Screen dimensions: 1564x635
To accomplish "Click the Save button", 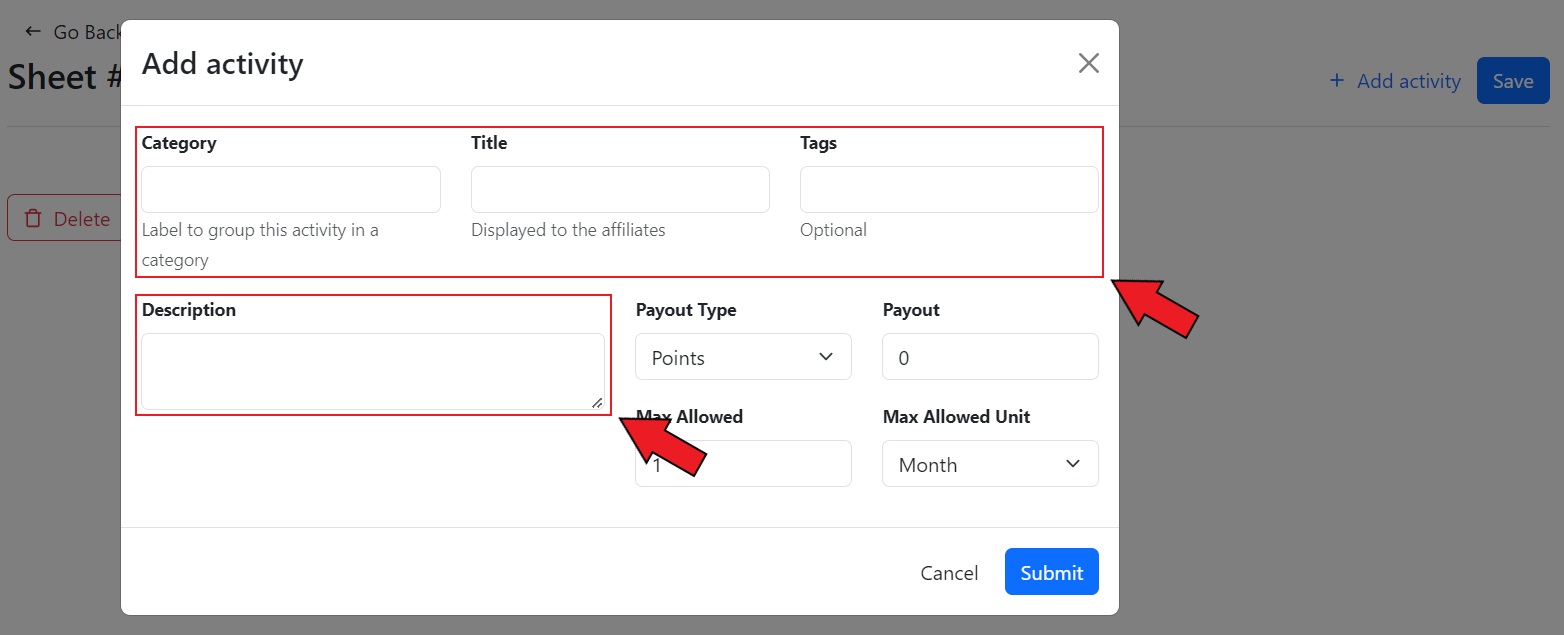I will [x=1512, y=81].
